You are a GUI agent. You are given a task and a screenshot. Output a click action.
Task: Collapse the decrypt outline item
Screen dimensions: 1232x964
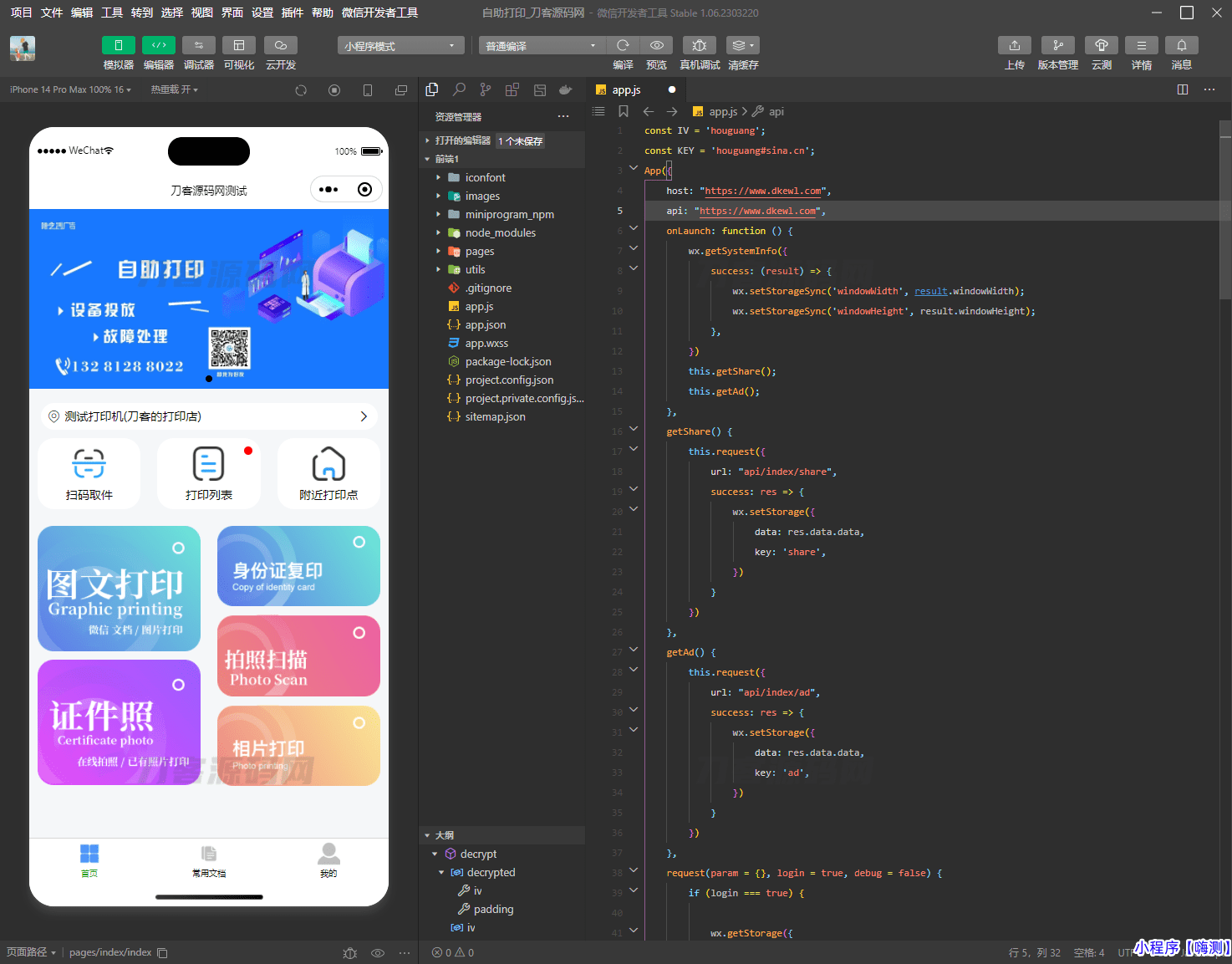(435, 854)
